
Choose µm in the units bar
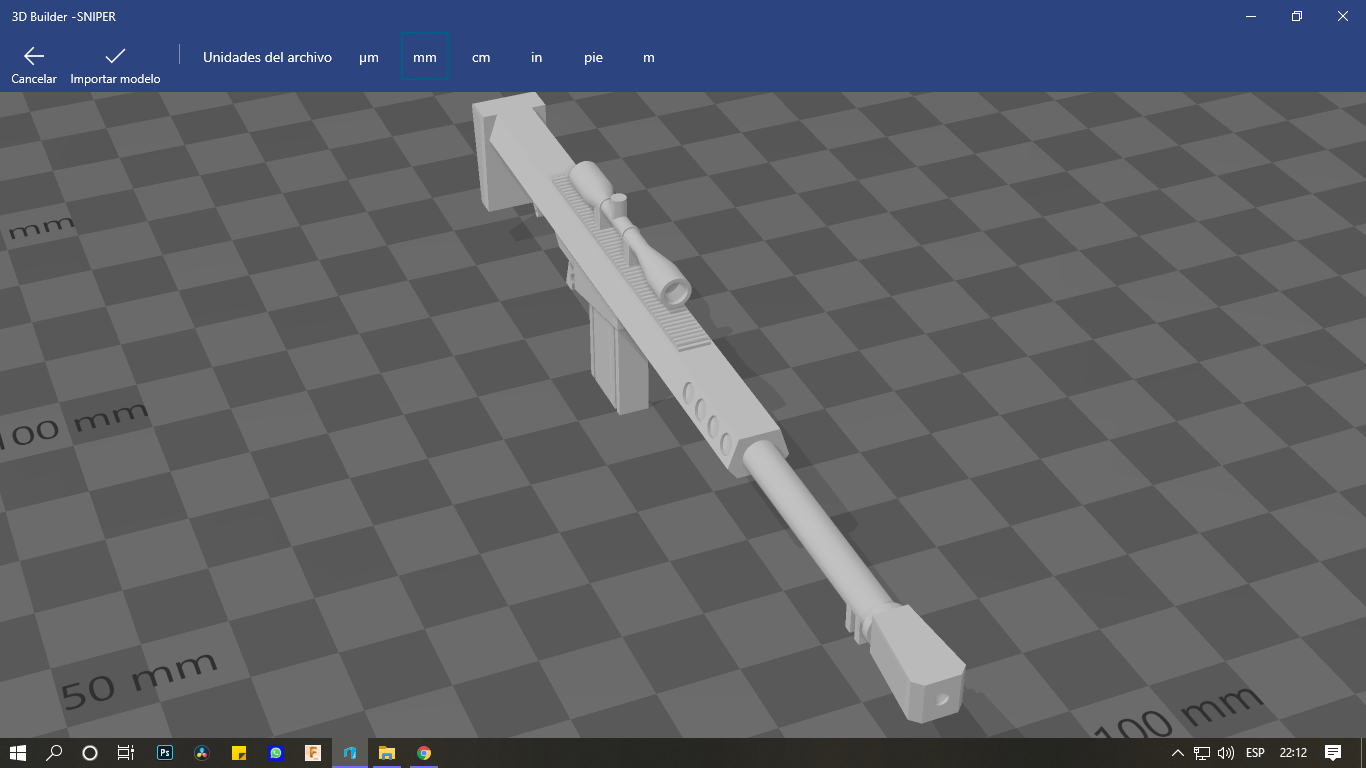click(369, 57)
